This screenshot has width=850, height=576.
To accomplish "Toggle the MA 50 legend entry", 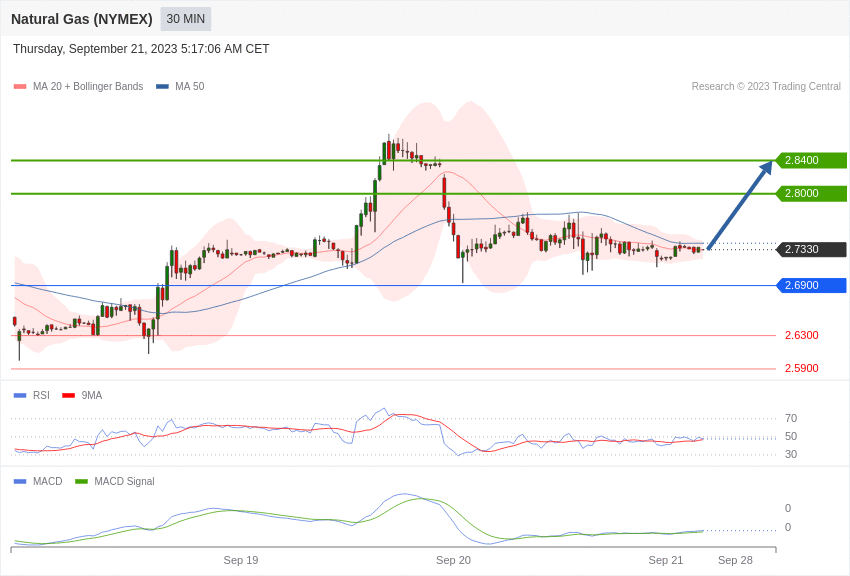I will tap(180, 86).
